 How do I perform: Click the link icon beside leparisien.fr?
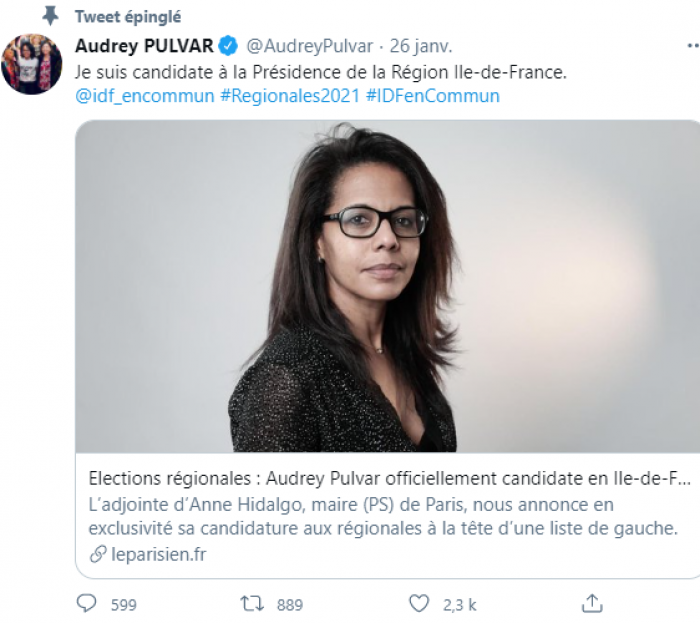point(96,554)
